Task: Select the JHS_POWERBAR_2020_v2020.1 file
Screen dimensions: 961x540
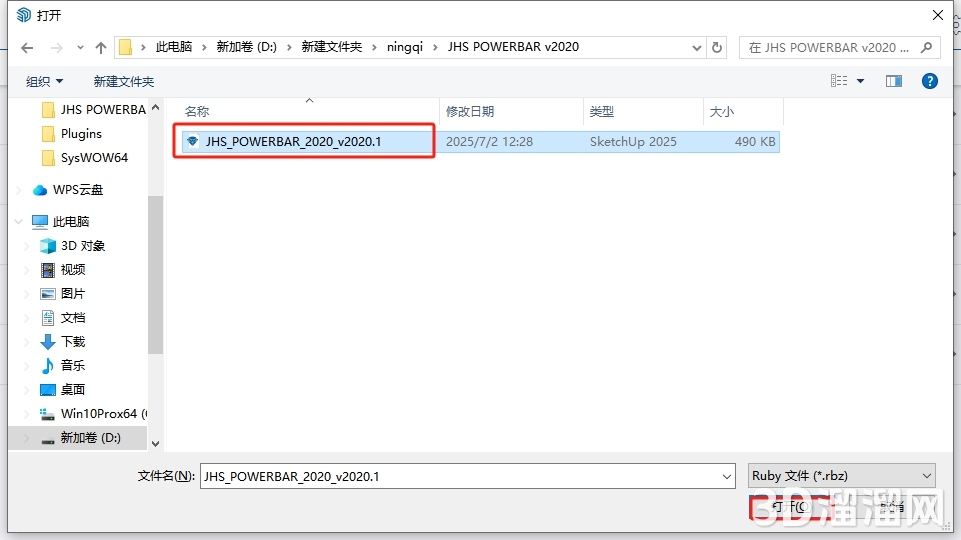Action: tap(293, 142)
